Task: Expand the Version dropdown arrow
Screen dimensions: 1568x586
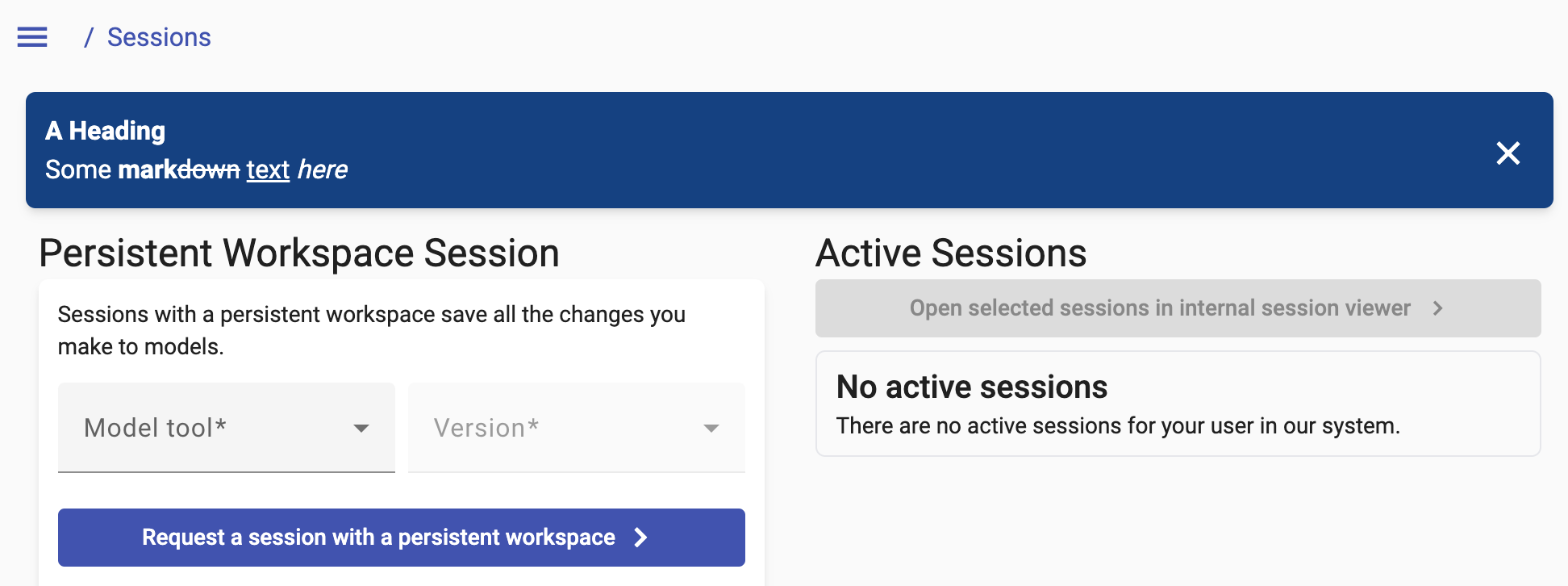Action: [x=711, y=428]
